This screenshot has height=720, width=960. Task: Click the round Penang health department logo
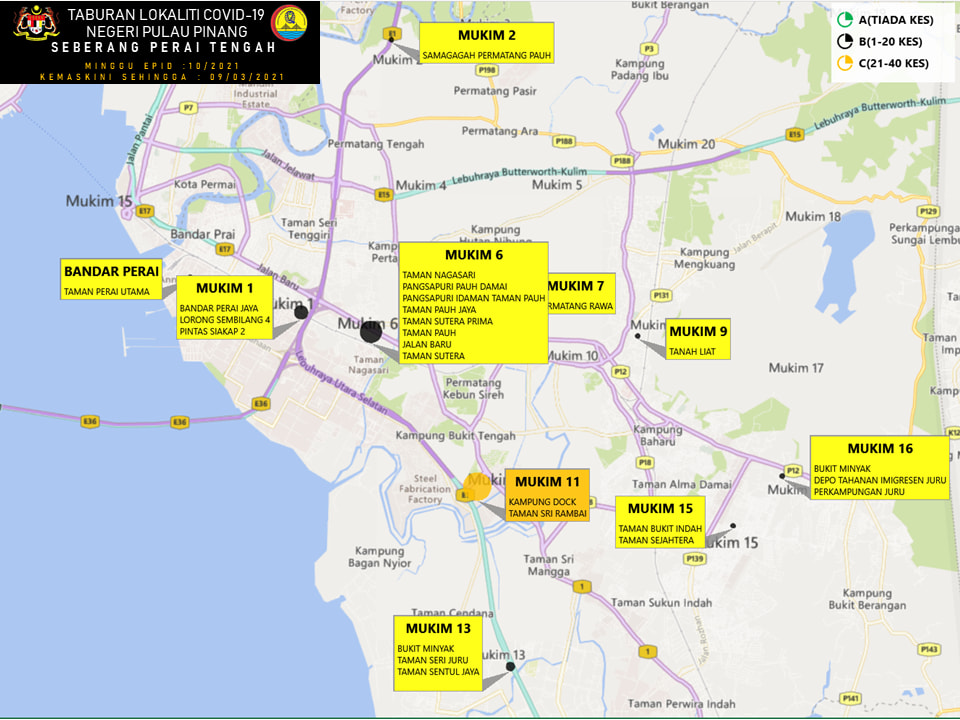click(x=289, y=23)
